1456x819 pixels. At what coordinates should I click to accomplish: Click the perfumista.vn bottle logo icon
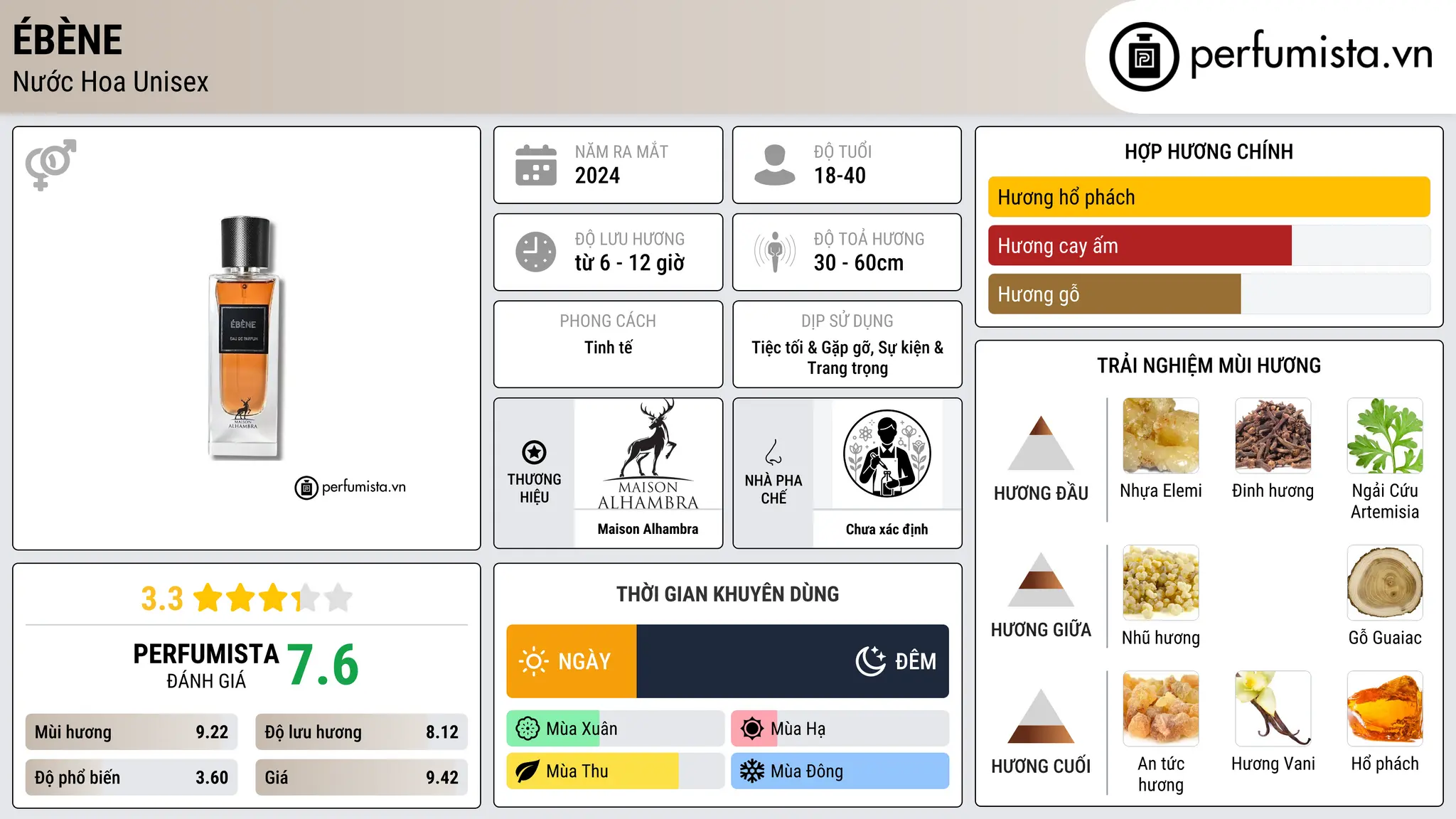pyautogui.click(x=1144, y=57)
